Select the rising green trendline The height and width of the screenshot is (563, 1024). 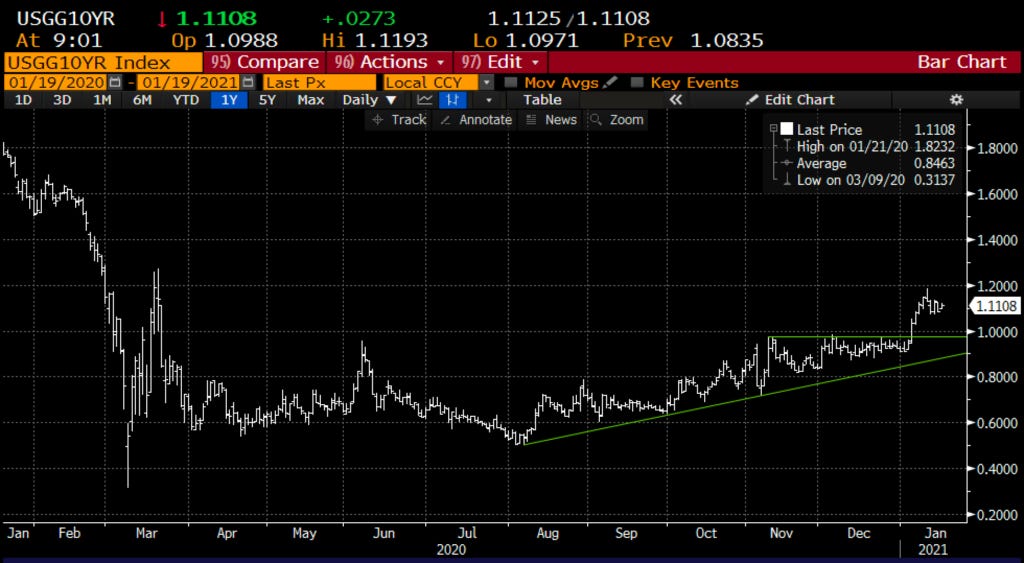tap(744, 399)
